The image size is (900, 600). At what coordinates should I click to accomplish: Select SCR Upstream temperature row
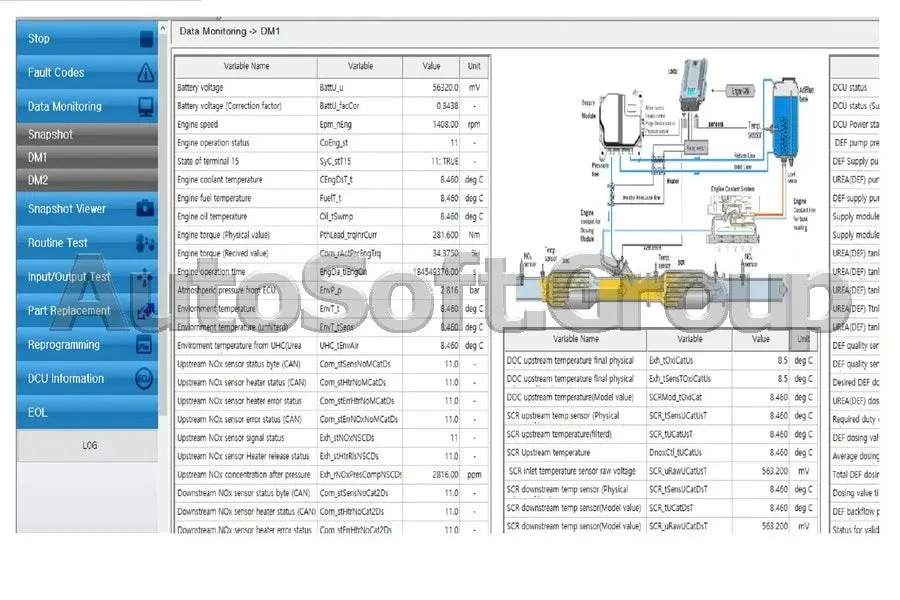tap(661, 453)
